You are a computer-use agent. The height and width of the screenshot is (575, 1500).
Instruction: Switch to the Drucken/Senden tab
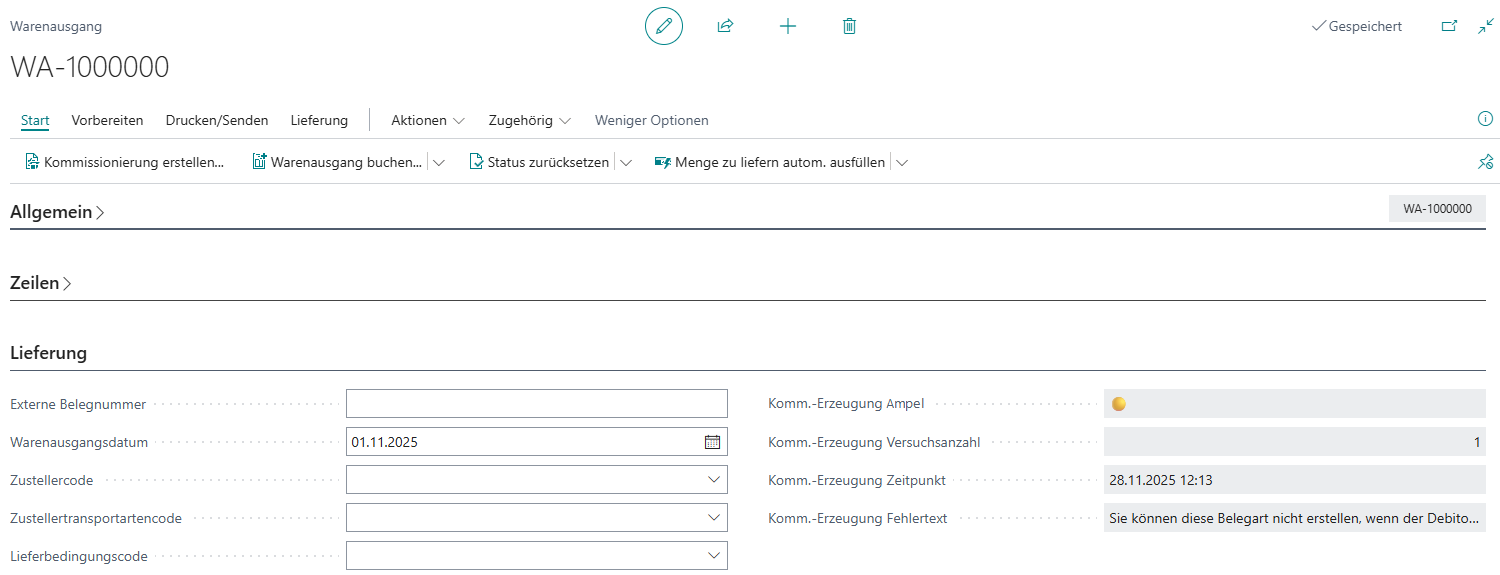click(217, 120)
